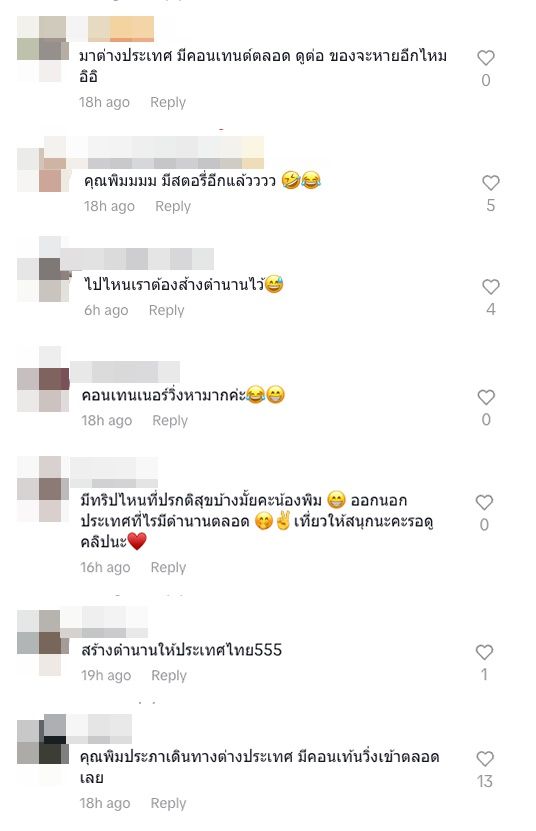Open avatar of the 19h ago commenter

click(43, 642)
